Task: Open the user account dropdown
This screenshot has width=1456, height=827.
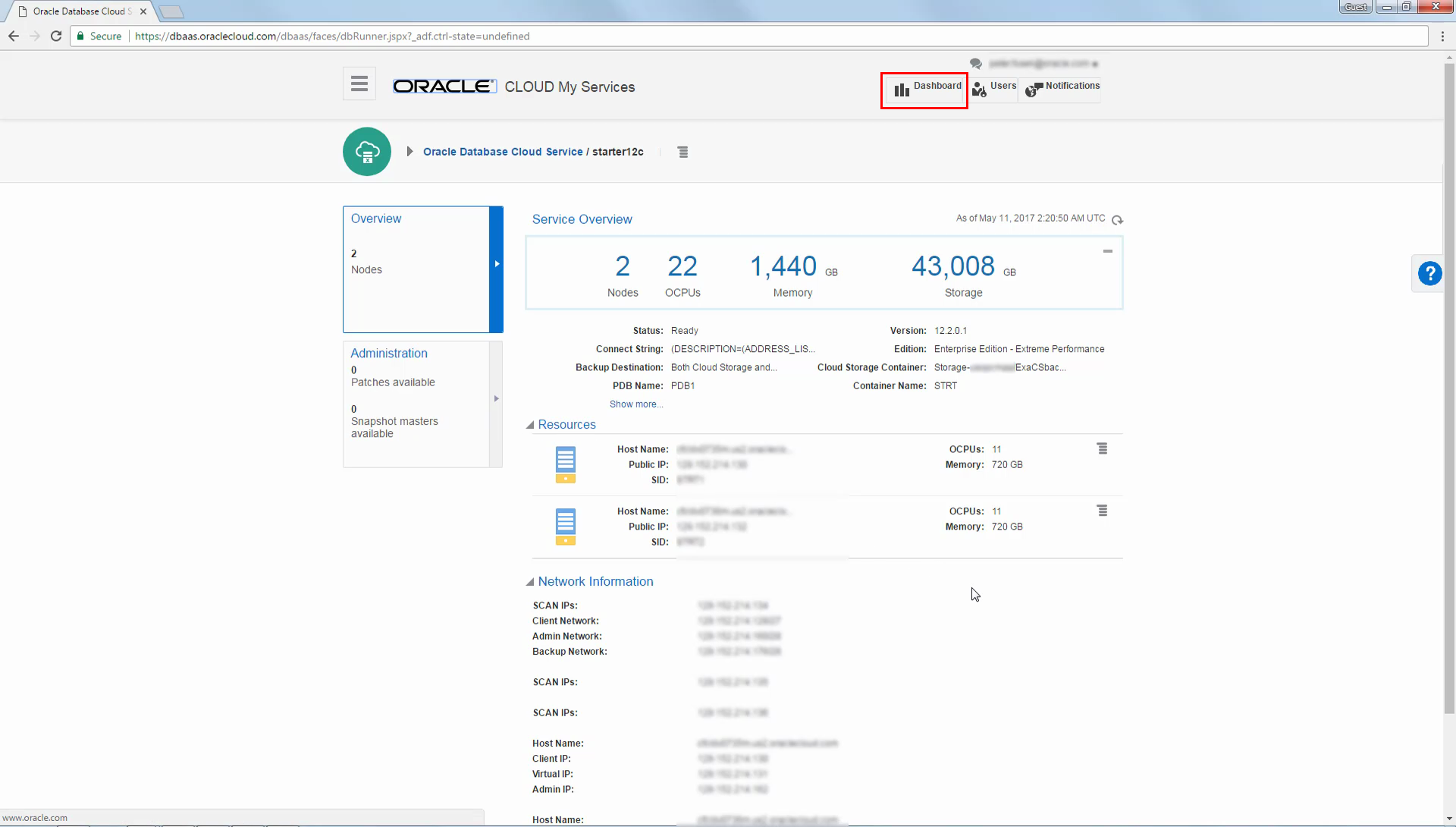Action: pos(1043,64)
